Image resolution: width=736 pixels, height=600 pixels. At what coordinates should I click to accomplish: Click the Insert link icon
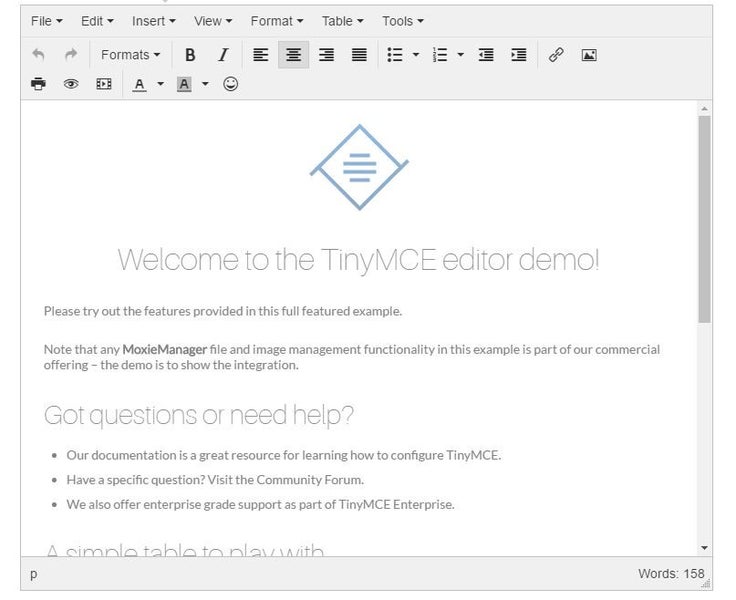click(x=556, y=55)
